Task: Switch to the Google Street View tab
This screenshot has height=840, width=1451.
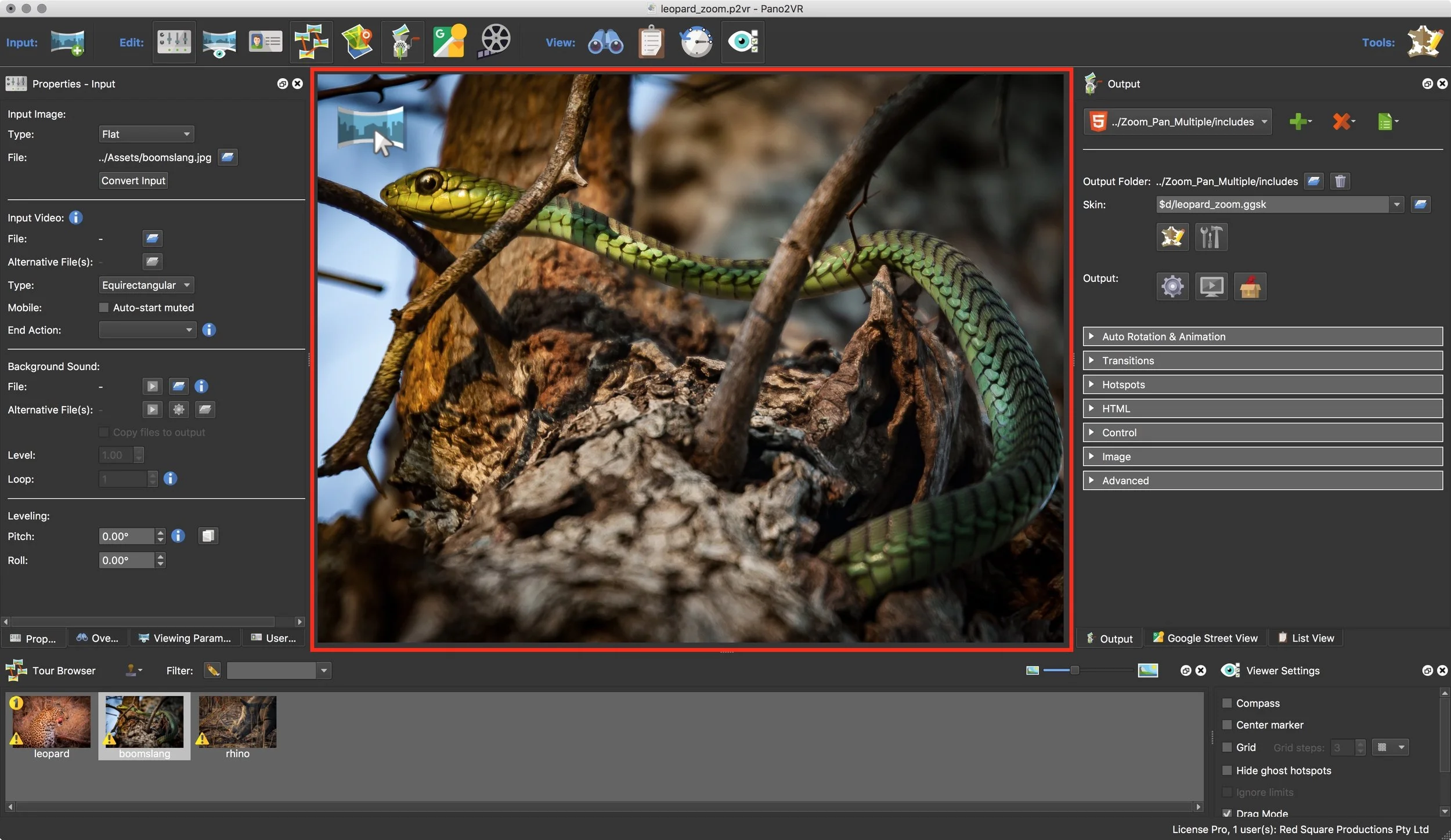Action: [x=1205, y=638]
